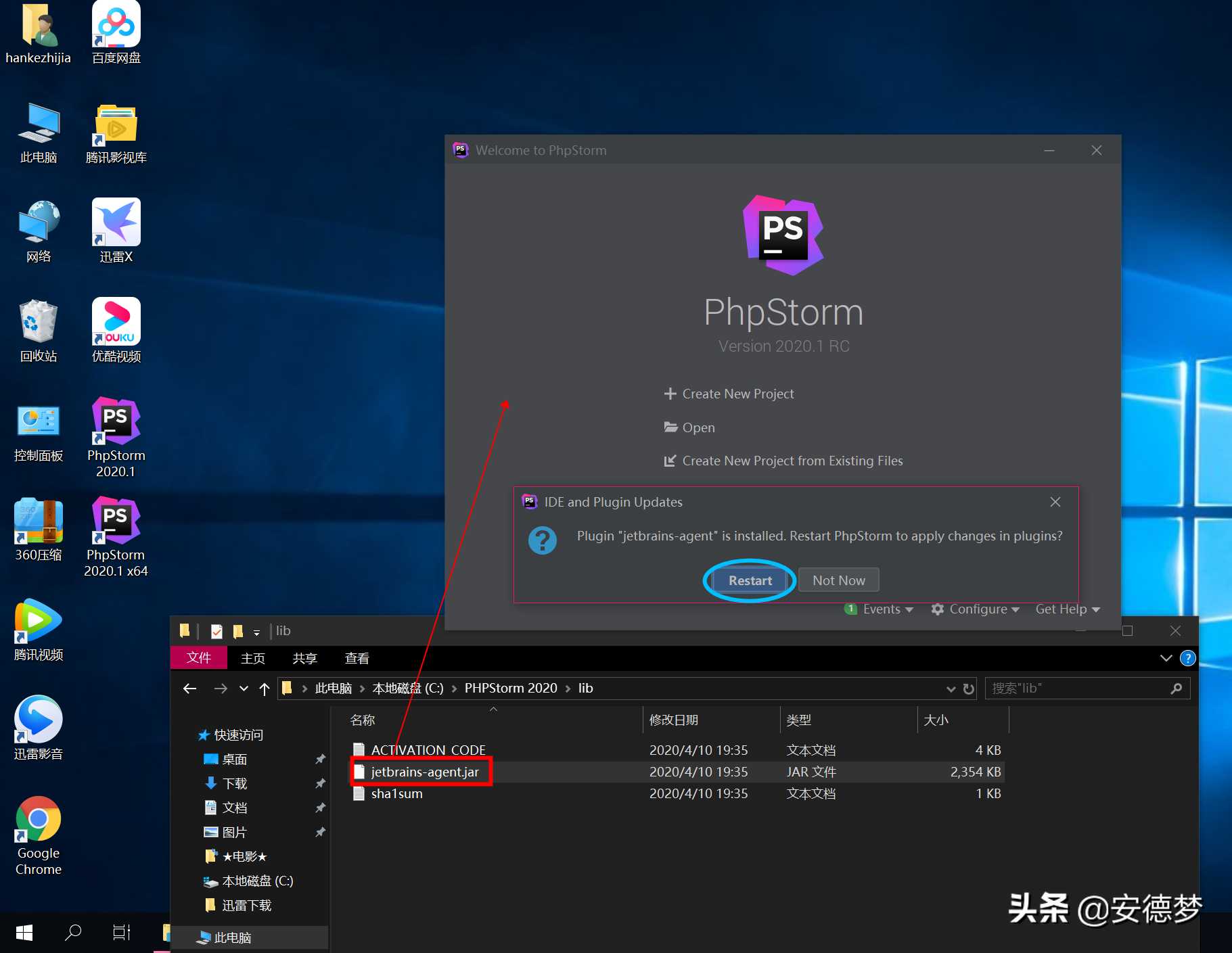The image size is (1232, 953).
Task: Click Restart in the plugin updates dialog
Action: pyautogui.click(x=750, y=580)
